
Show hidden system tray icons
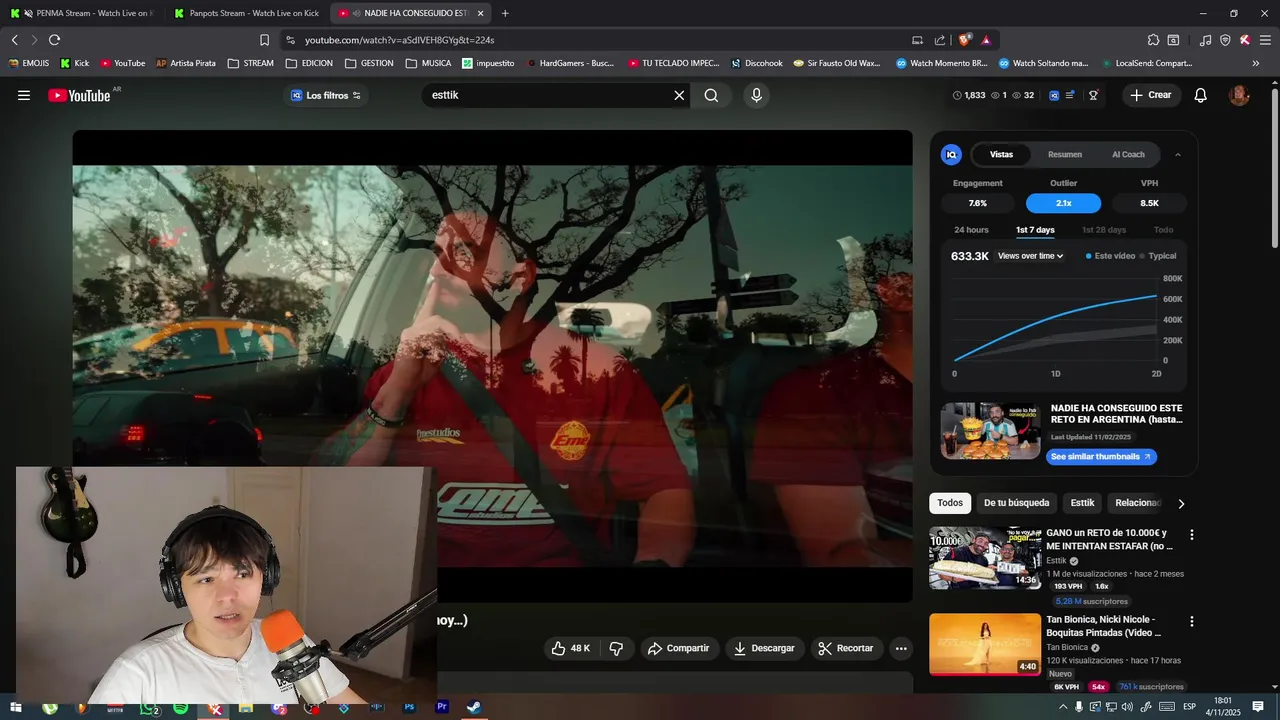(1063, 707)
